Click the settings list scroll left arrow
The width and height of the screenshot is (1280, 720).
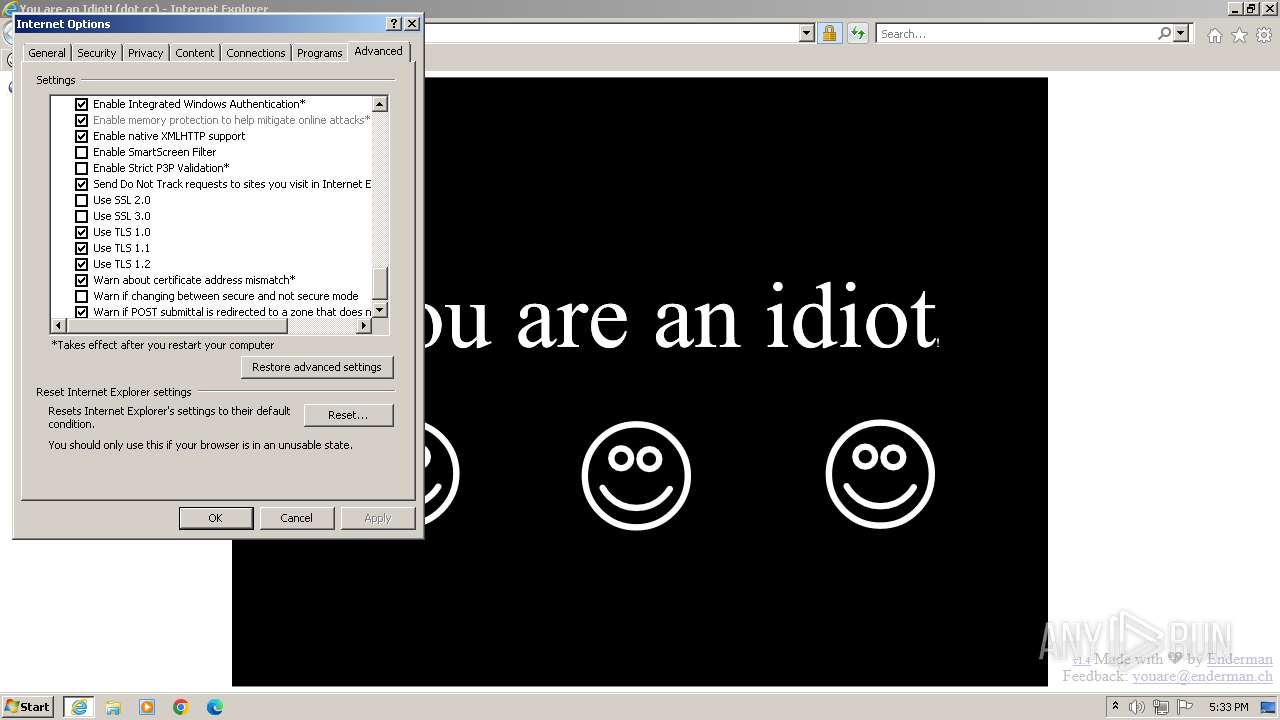58,326
